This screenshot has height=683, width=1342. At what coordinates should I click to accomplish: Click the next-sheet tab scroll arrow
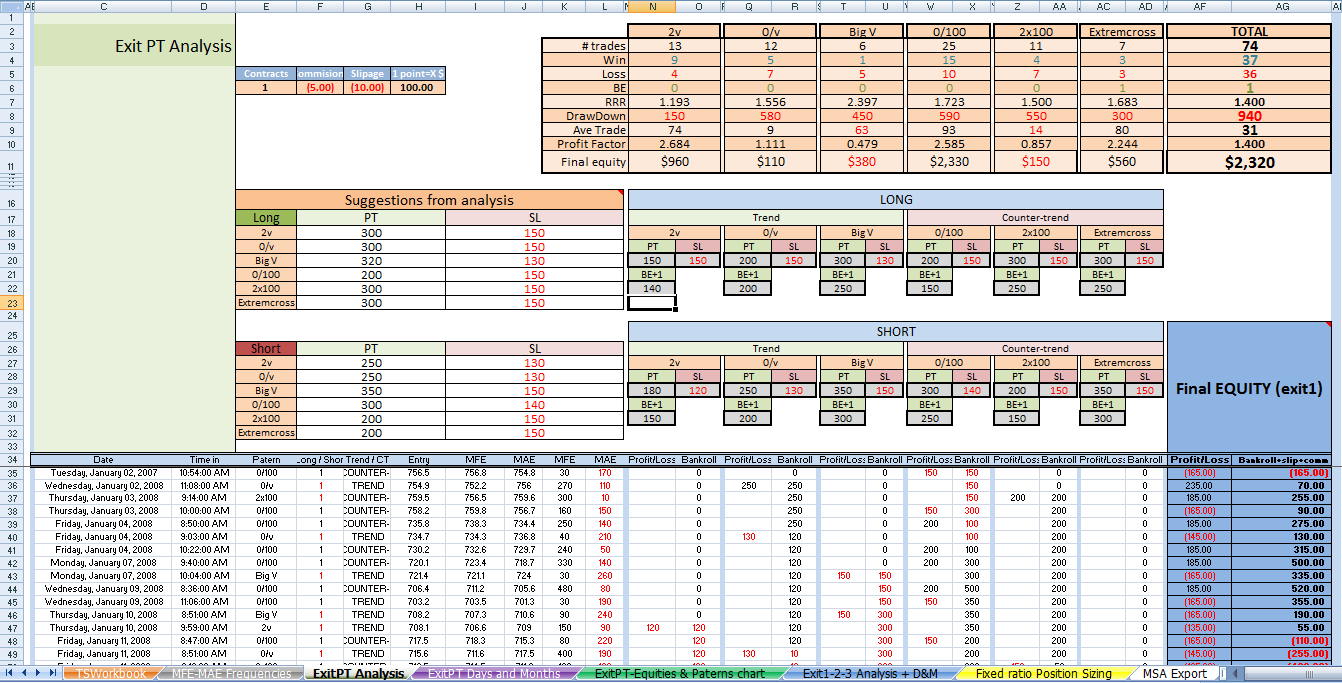pyautogui.click(x=38, y=674)
